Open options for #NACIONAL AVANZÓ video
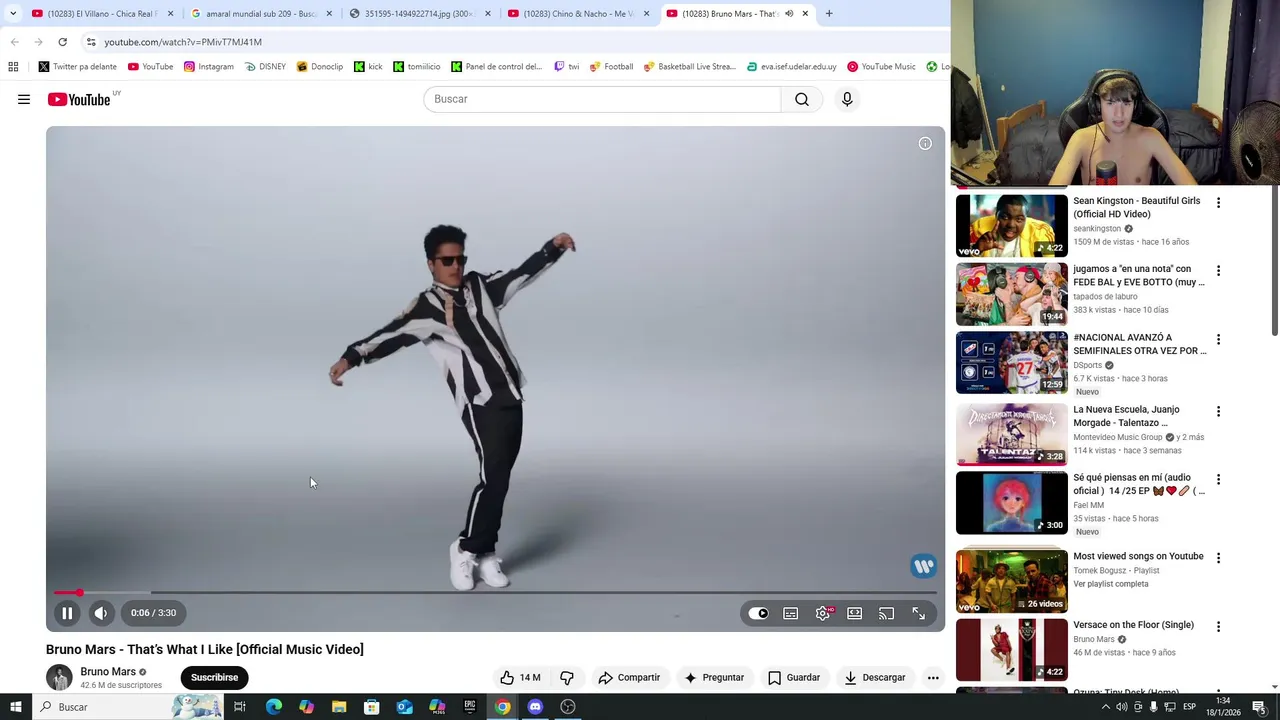This screenshot has height=720, width=1280. pos(1218,340)
